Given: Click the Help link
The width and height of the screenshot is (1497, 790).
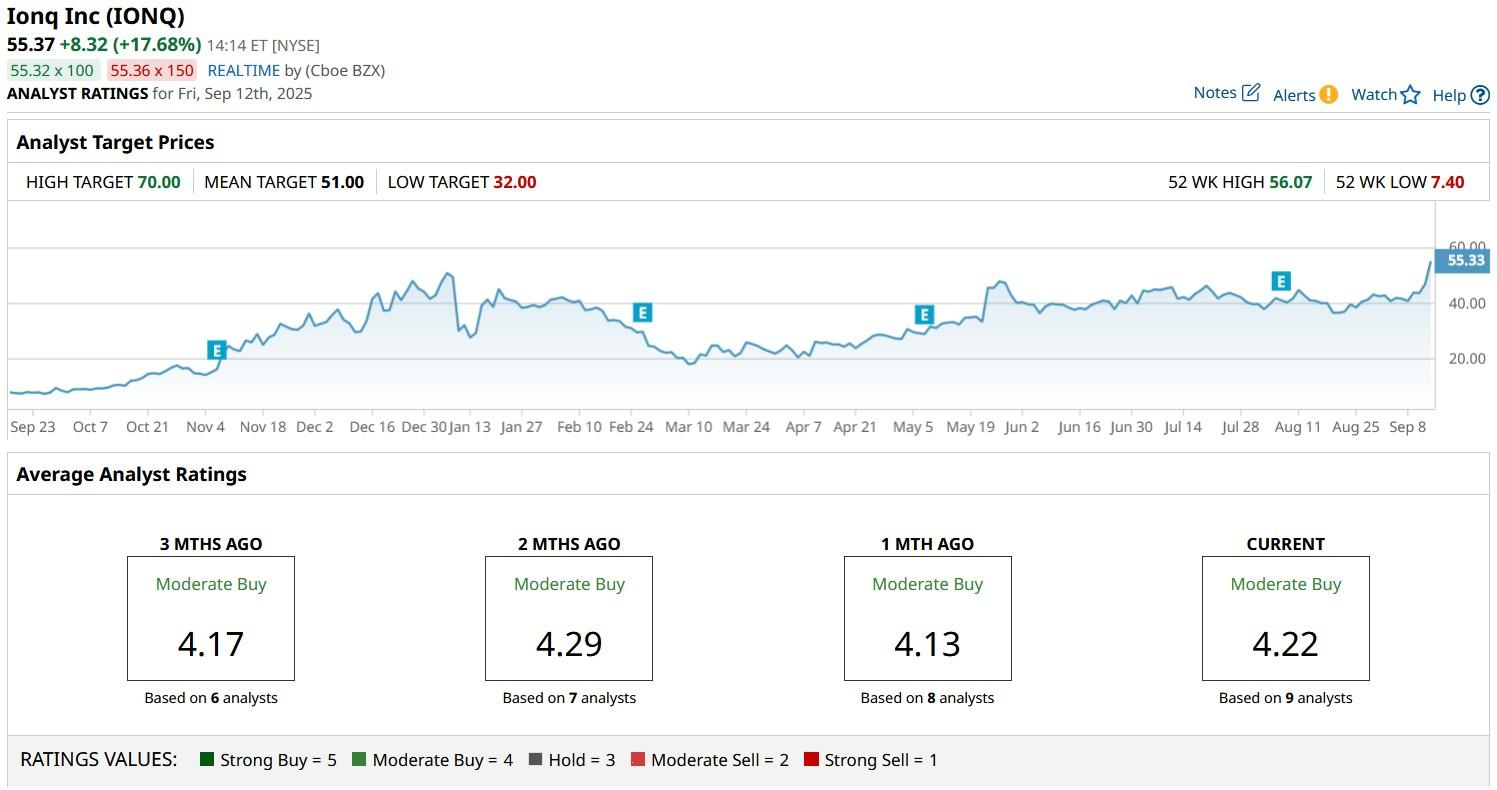Looking at the screenshot, I should point(1449,95).
